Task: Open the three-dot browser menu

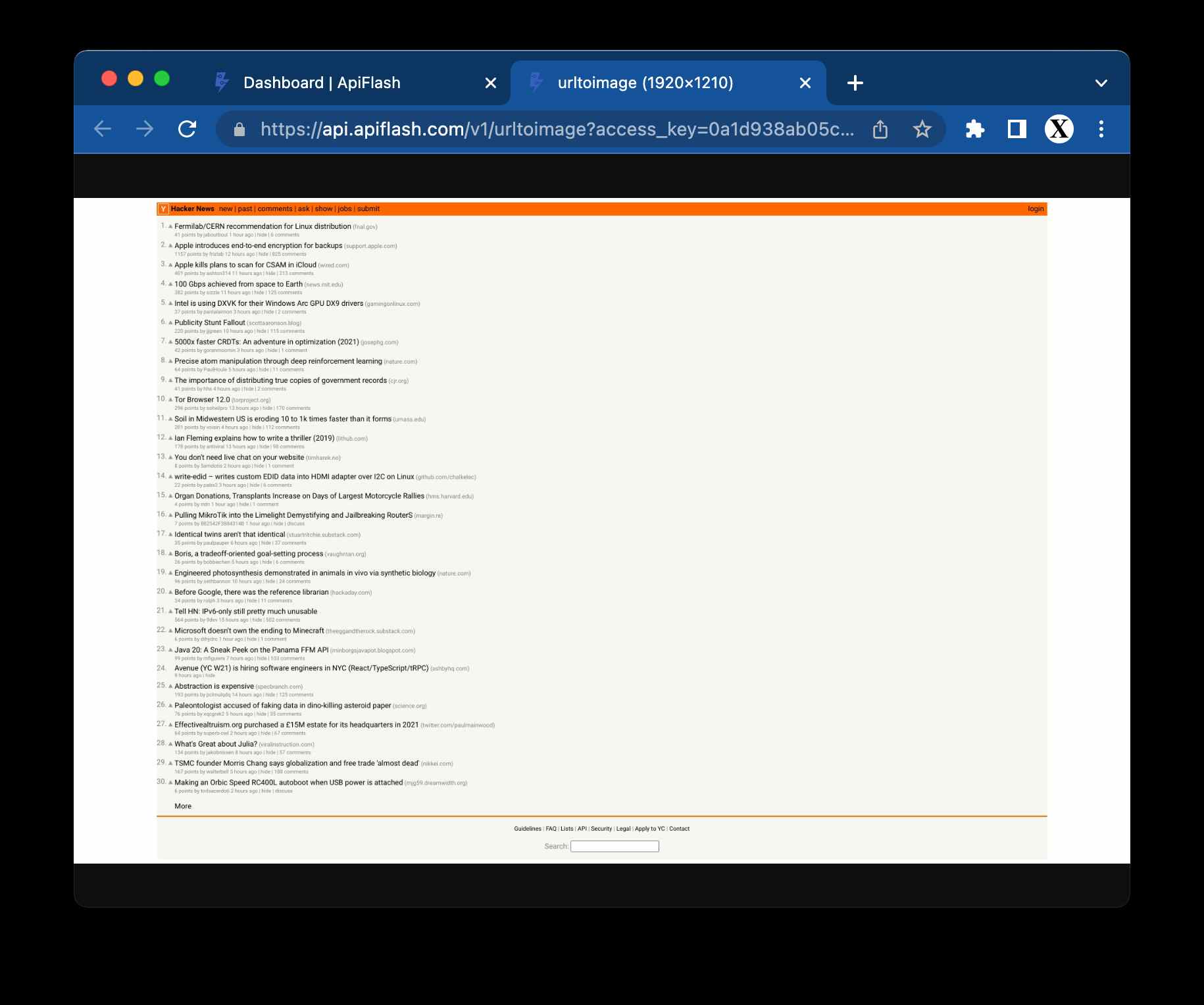Action: [x=1101, y=129]
